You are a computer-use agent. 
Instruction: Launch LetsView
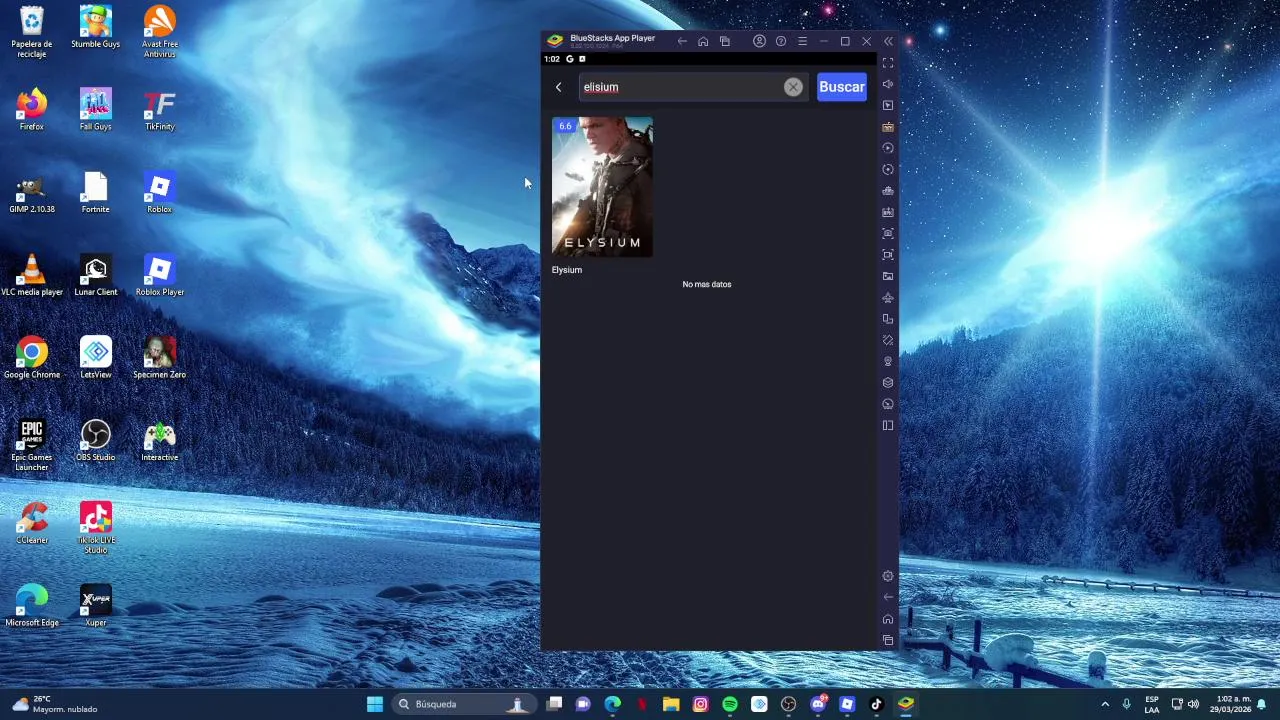tap(96, 358)
